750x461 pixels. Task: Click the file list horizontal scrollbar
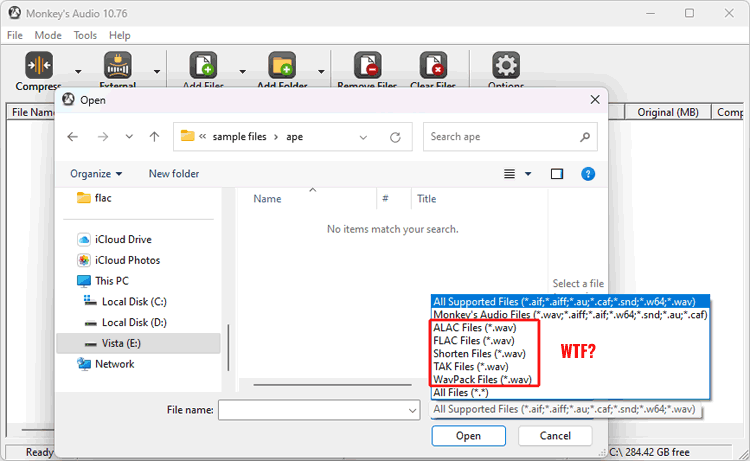[x=332, y=384]
